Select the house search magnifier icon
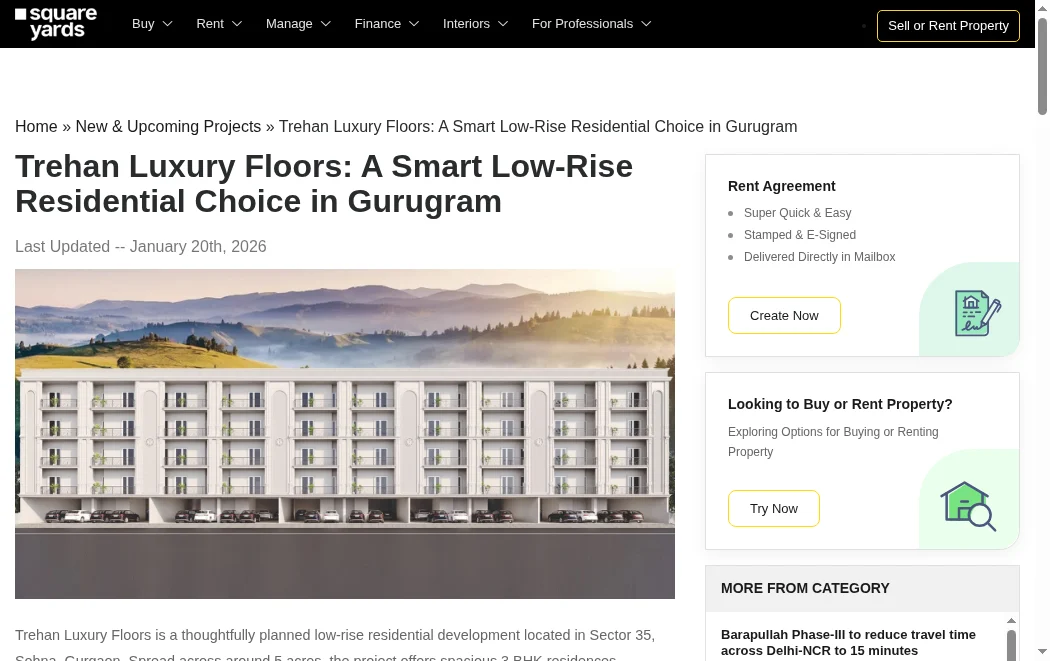The width and height of the screenshot is (1050, 661). click(968, 506)
